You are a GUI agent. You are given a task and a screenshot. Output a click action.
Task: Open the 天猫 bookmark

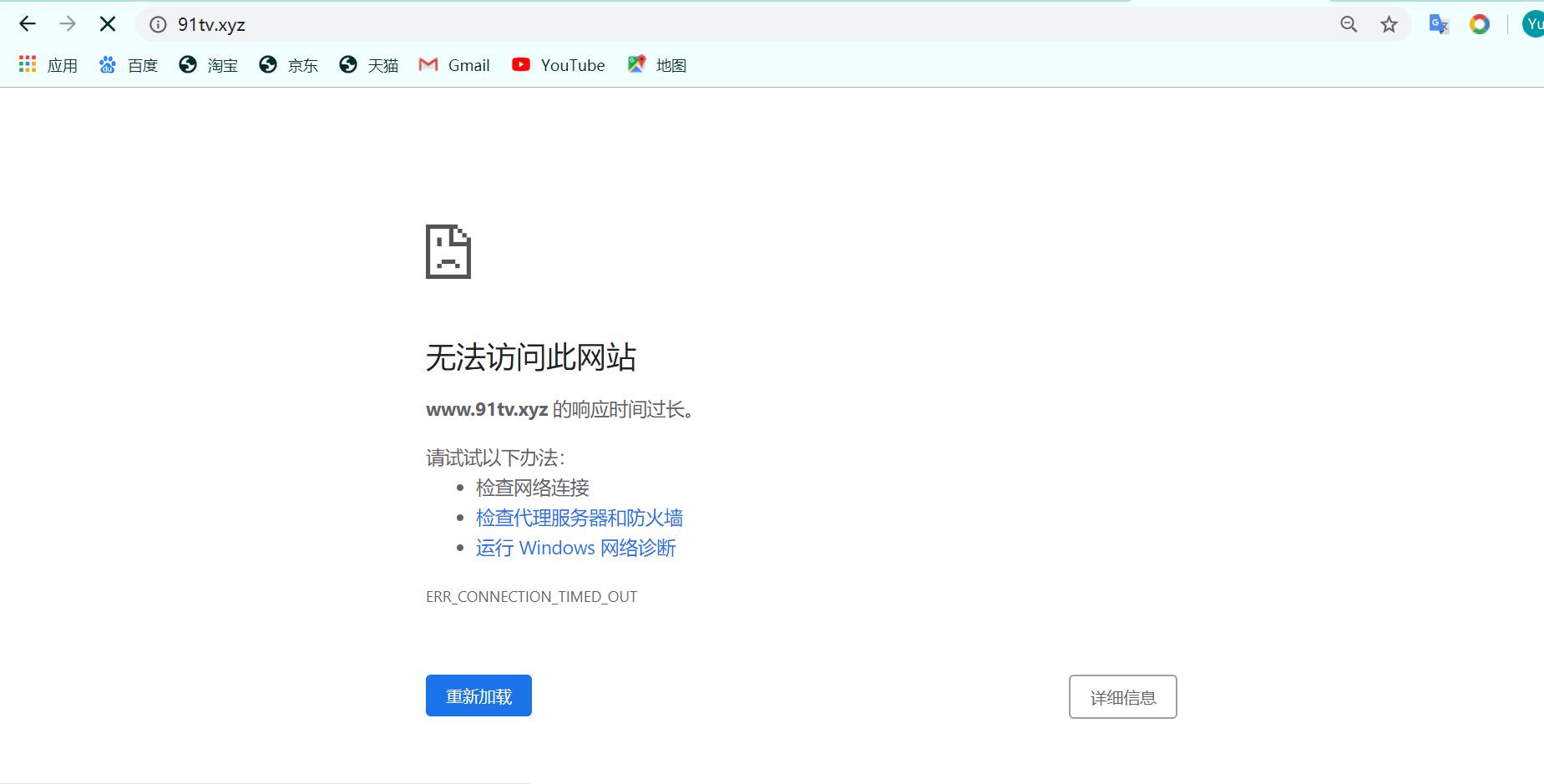(x=368, y=64)
